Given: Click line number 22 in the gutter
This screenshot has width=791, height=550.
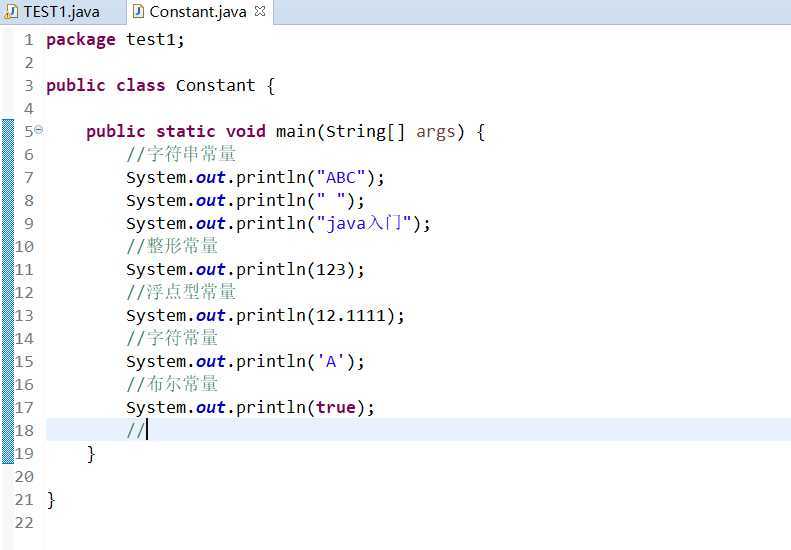Looking at the screenshot, I should 24,523.
